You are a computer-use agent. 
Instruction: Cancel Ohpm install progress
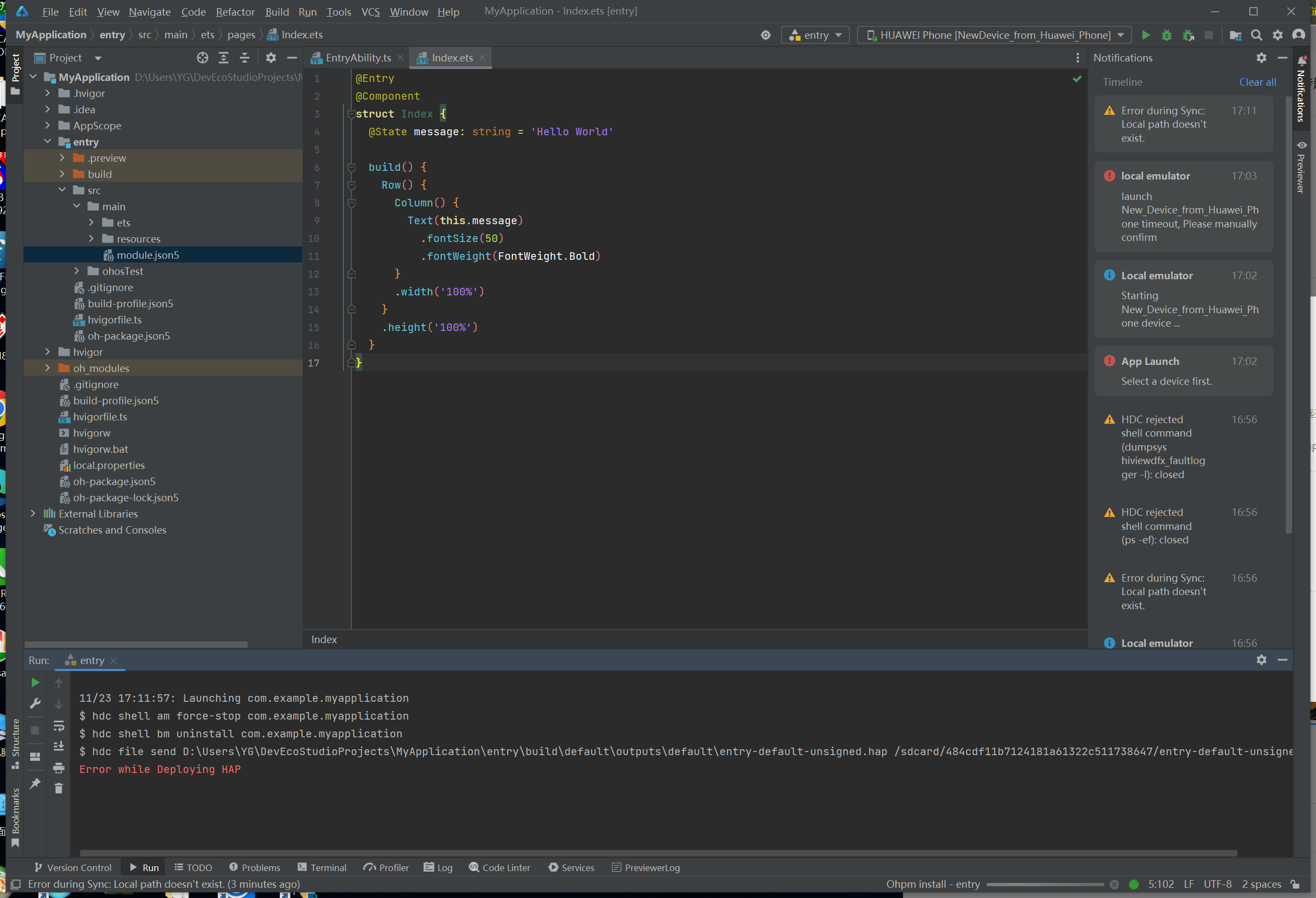(x=1114, y=885)
